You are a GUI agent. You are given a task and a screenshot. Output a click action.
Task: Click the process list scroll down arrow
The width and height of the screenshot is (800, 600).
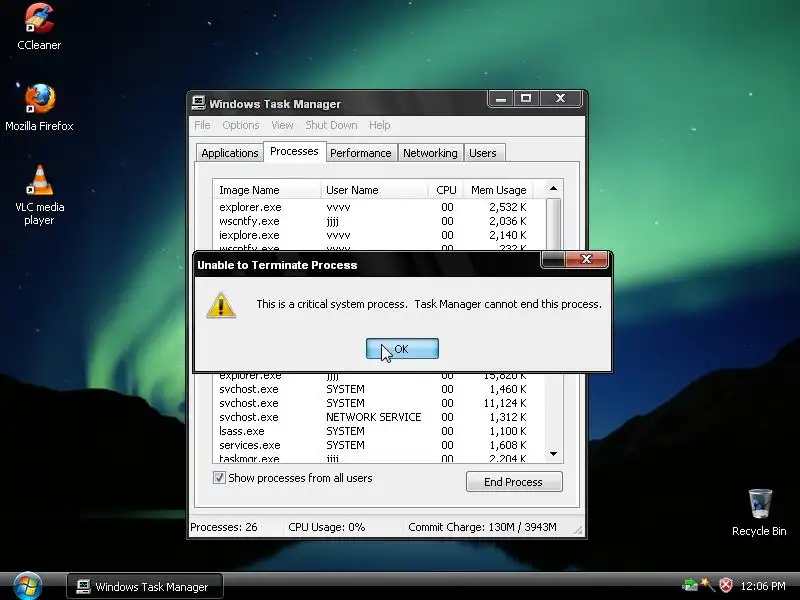pos(554,454)
